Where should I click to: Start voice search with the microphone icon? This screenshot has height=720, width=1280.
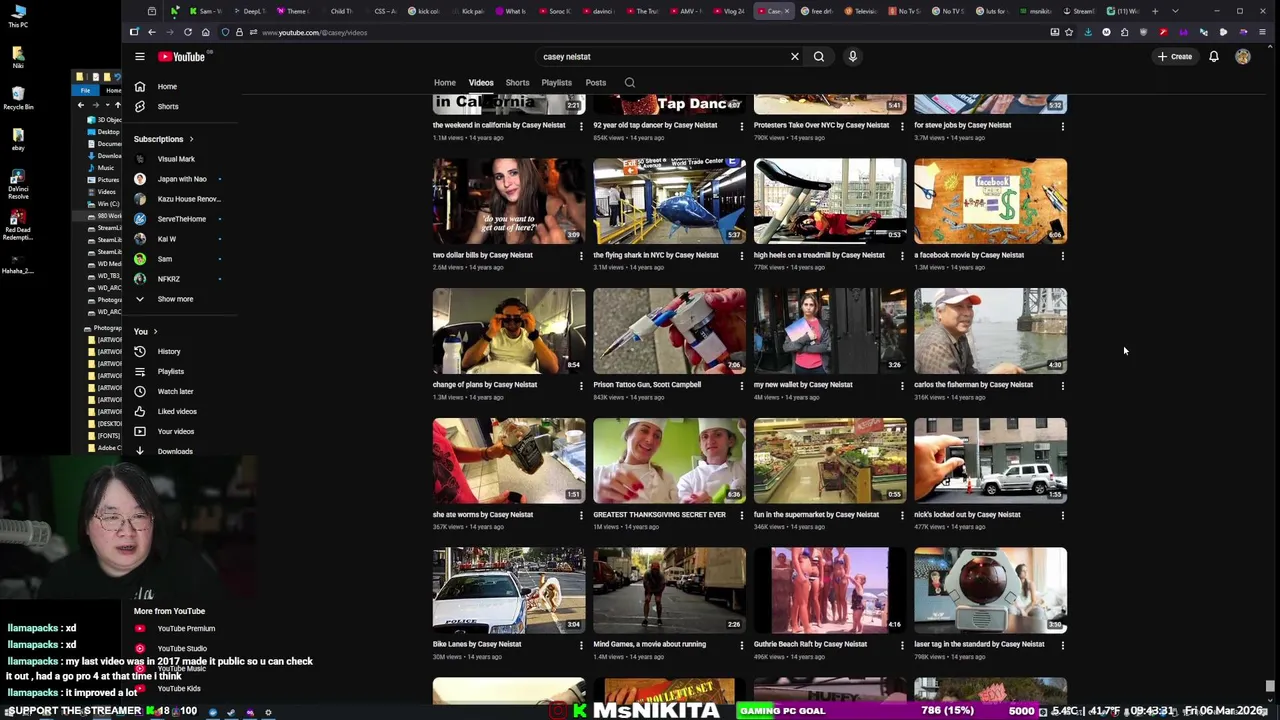[853, 57]
